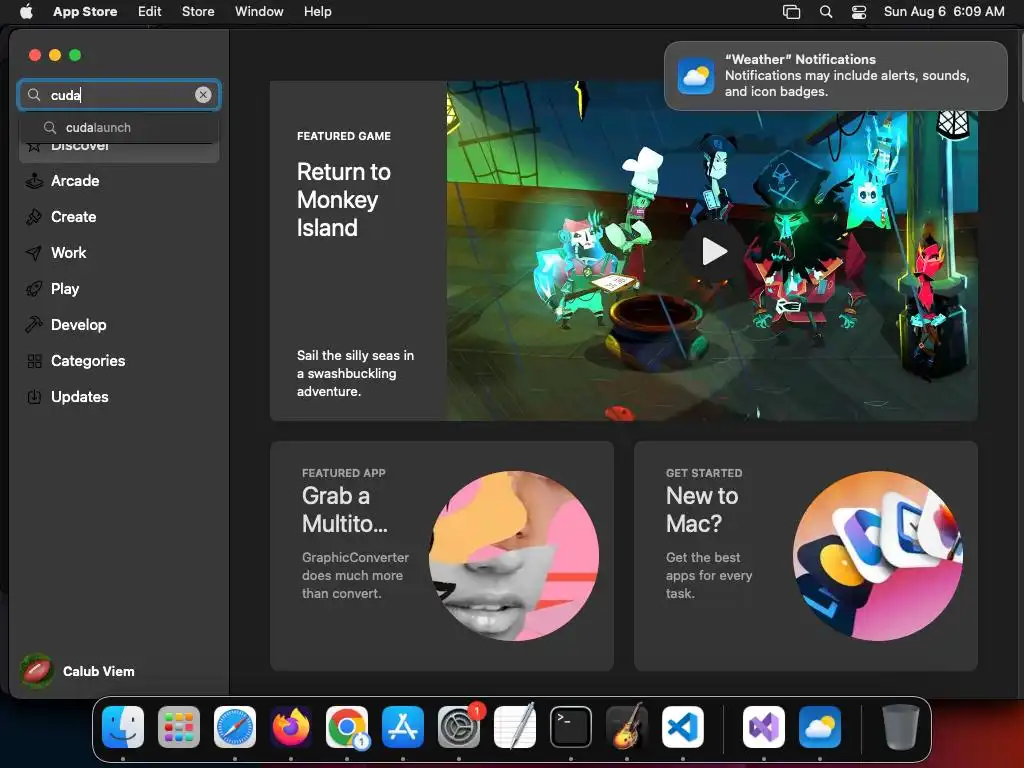Click the GraphicConverter collage face artwork
Viewport: 1024px width, 768px height.
[514, 556]
